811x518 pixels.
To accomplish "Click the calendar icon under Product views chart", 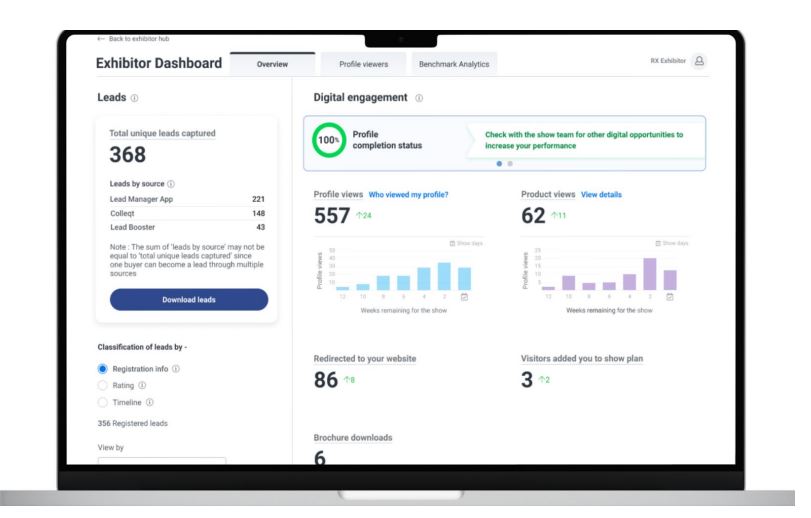I will click(669, 296).
